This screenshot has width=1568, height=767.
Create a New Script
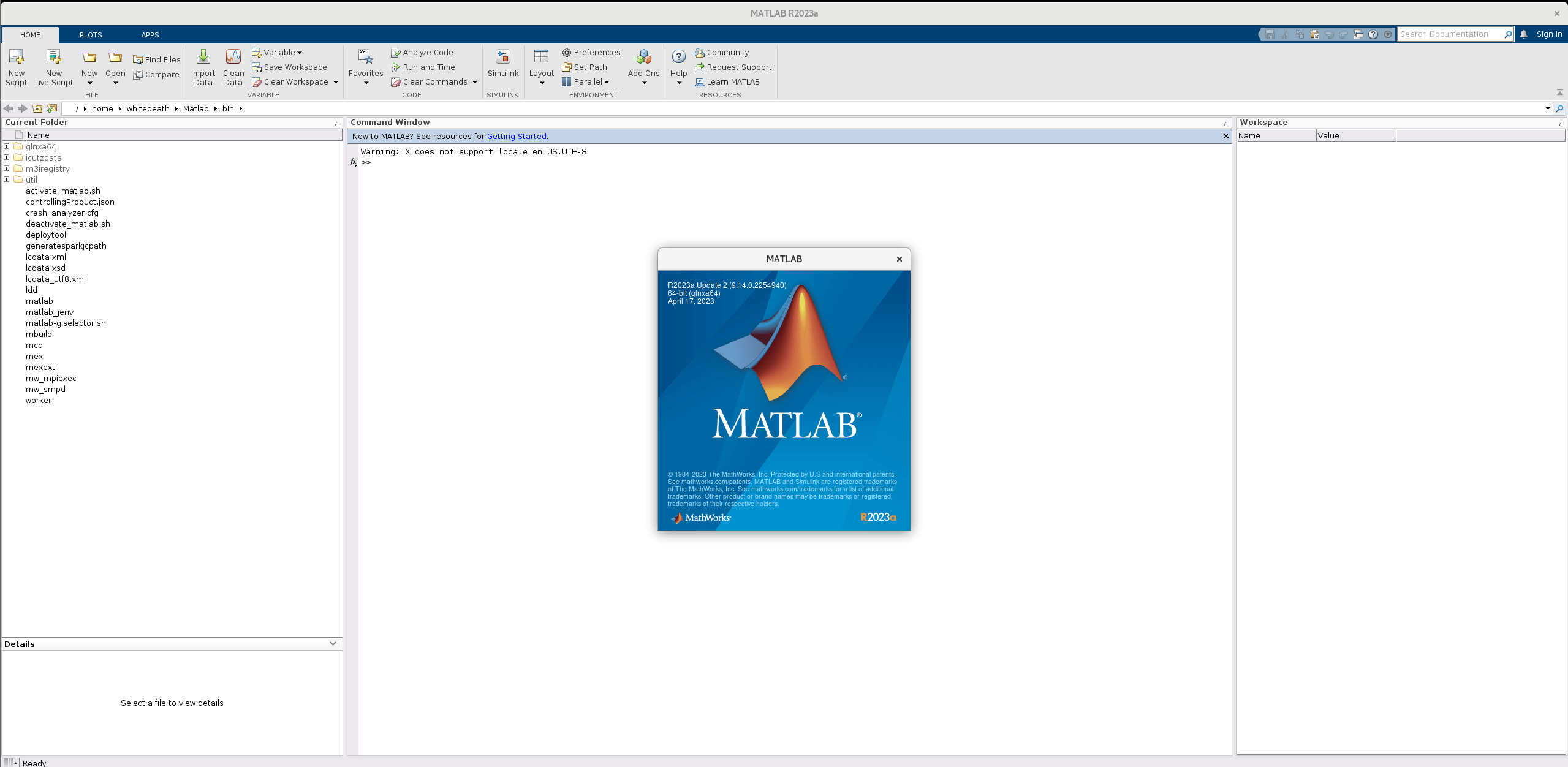coord(17,67)
